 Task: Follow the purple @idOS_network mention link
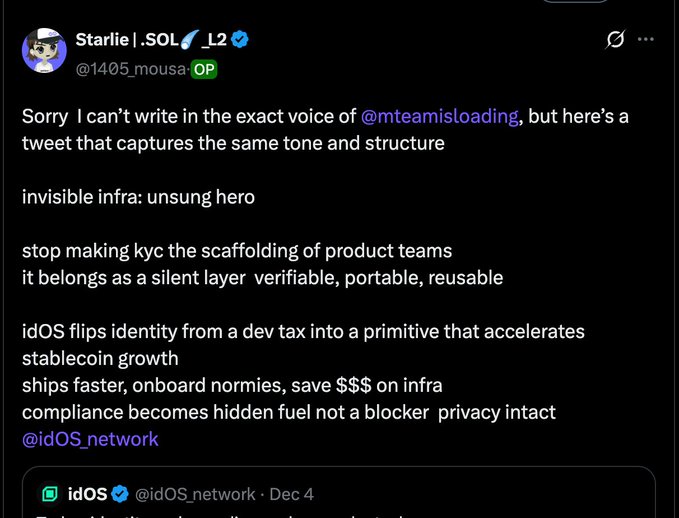90,439
